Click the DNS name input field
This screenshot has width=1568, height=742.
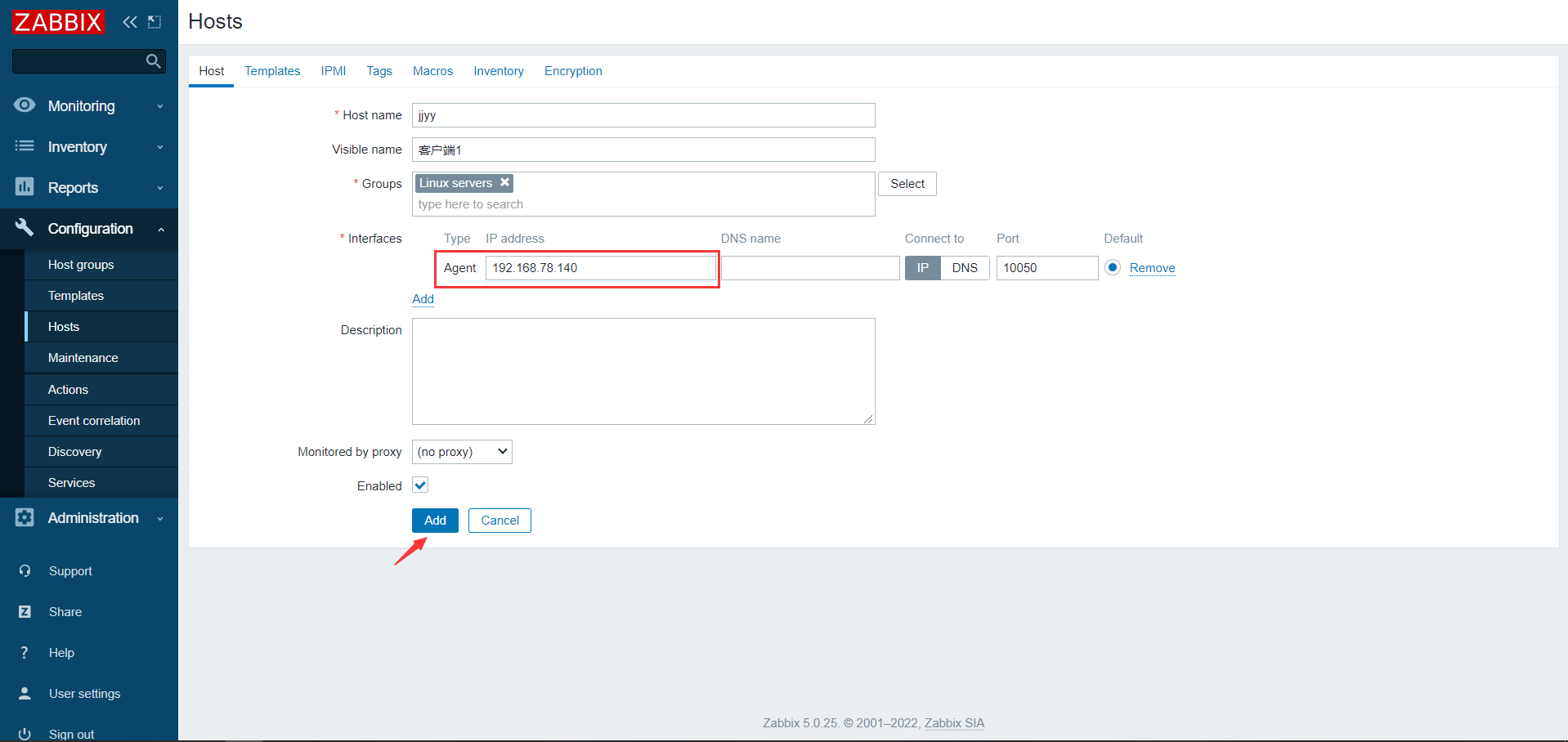click(x=810, y=268)
